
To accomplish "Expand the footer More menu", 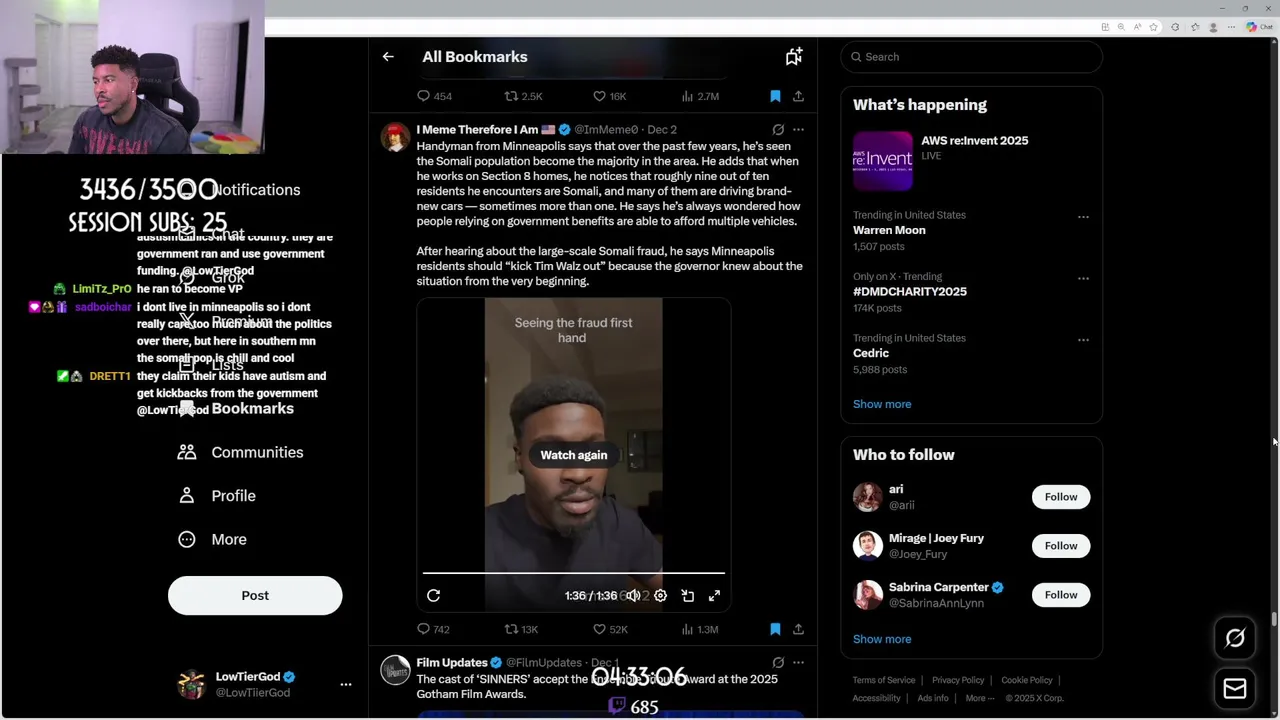I will (x=979, y=698).
